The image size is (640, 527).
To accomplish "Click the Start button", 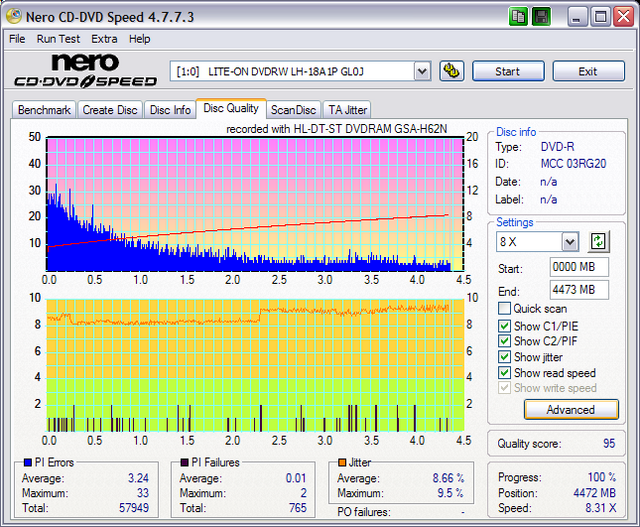I will coord(508,71).
